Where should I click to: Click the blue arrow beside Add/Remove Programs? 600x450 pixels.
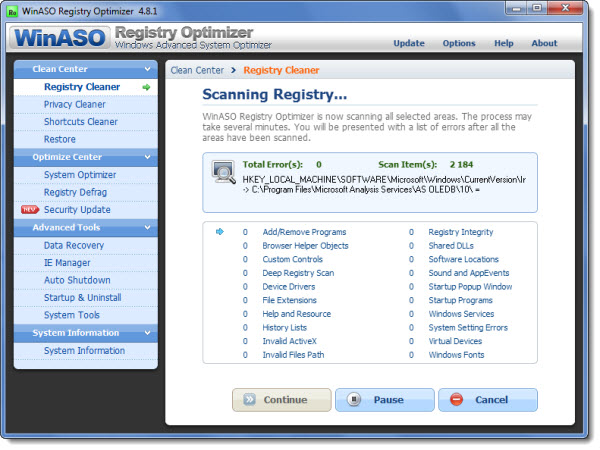[x=219, y=232]
